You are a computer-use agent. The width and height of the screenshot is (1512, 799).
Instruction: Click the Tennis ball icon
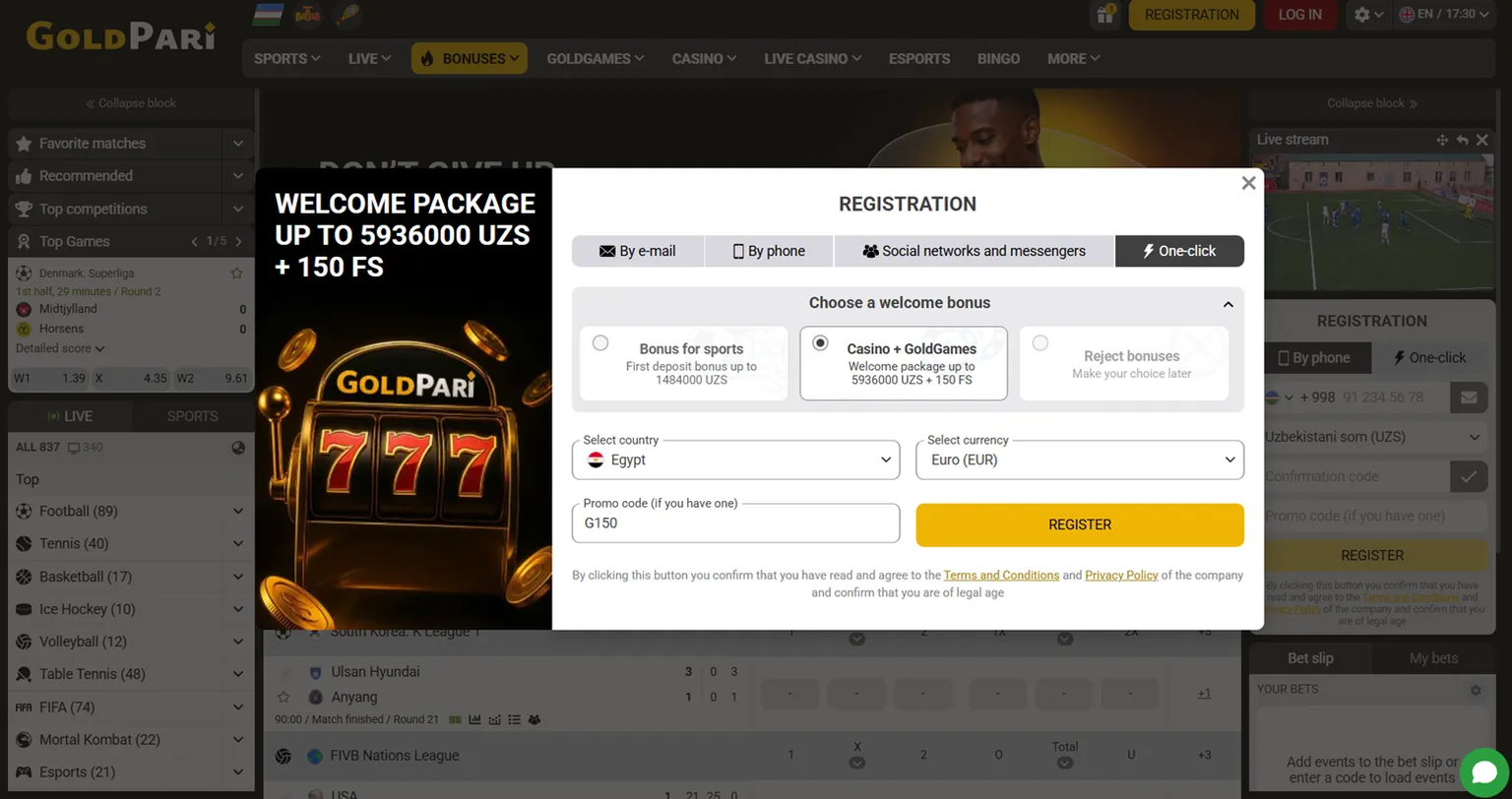(x=24, y=544)
